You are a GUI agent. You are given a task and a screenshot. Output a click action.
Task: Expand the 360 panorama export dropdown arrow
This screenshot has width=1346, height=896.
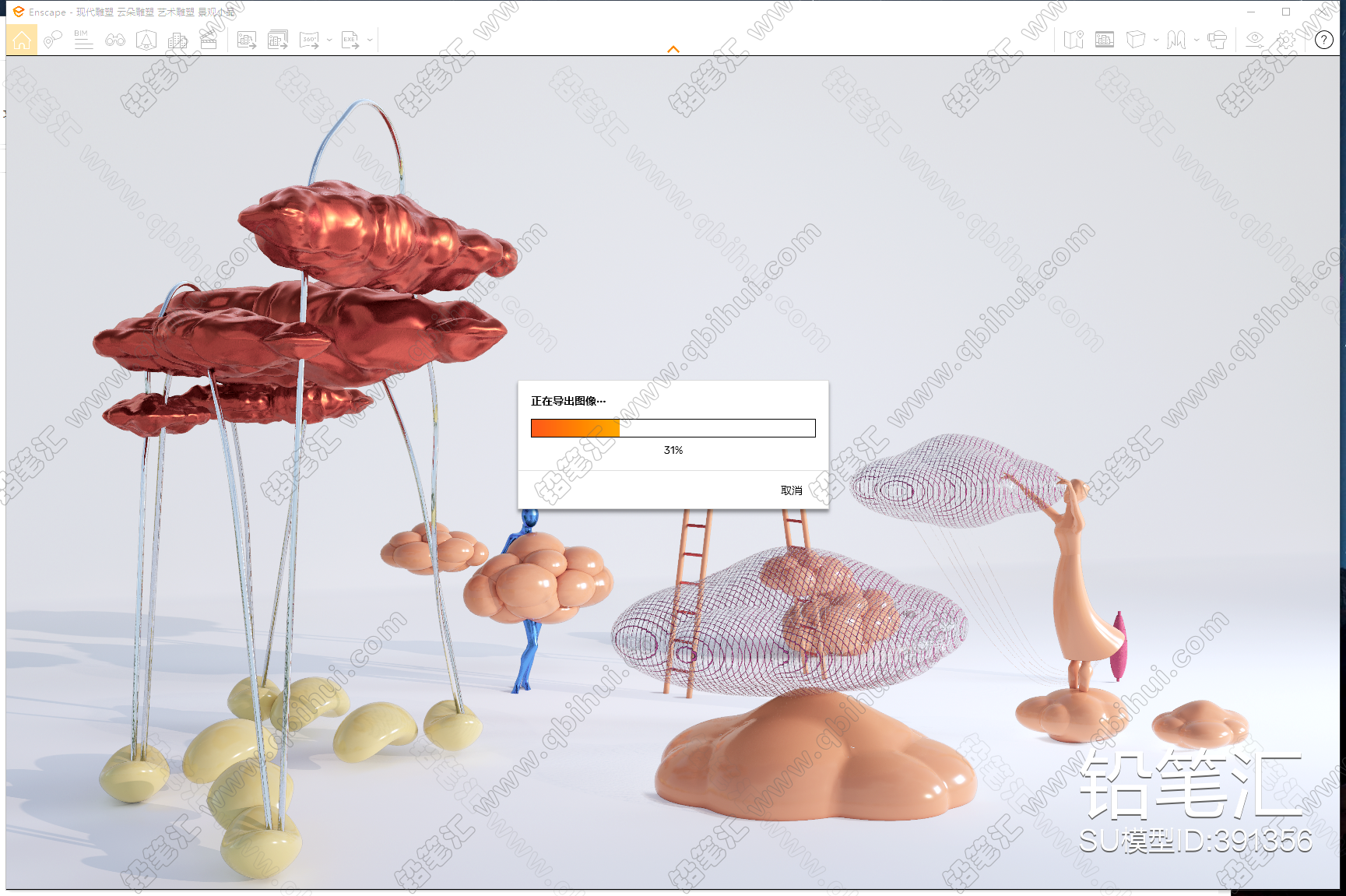[x=329, y=40]
